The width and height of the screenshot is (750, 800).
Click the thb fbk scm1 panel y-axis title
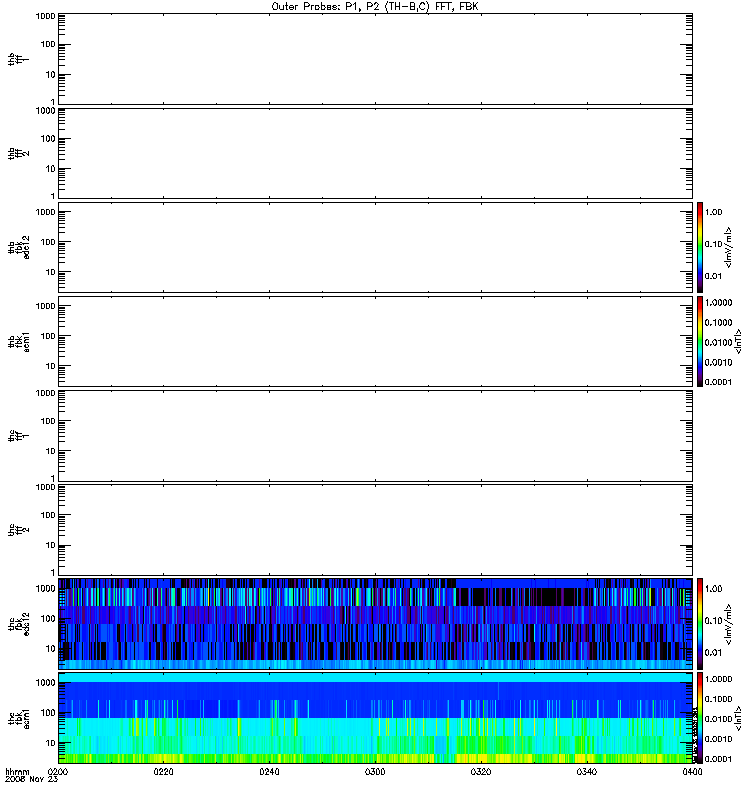coord(18,341)
